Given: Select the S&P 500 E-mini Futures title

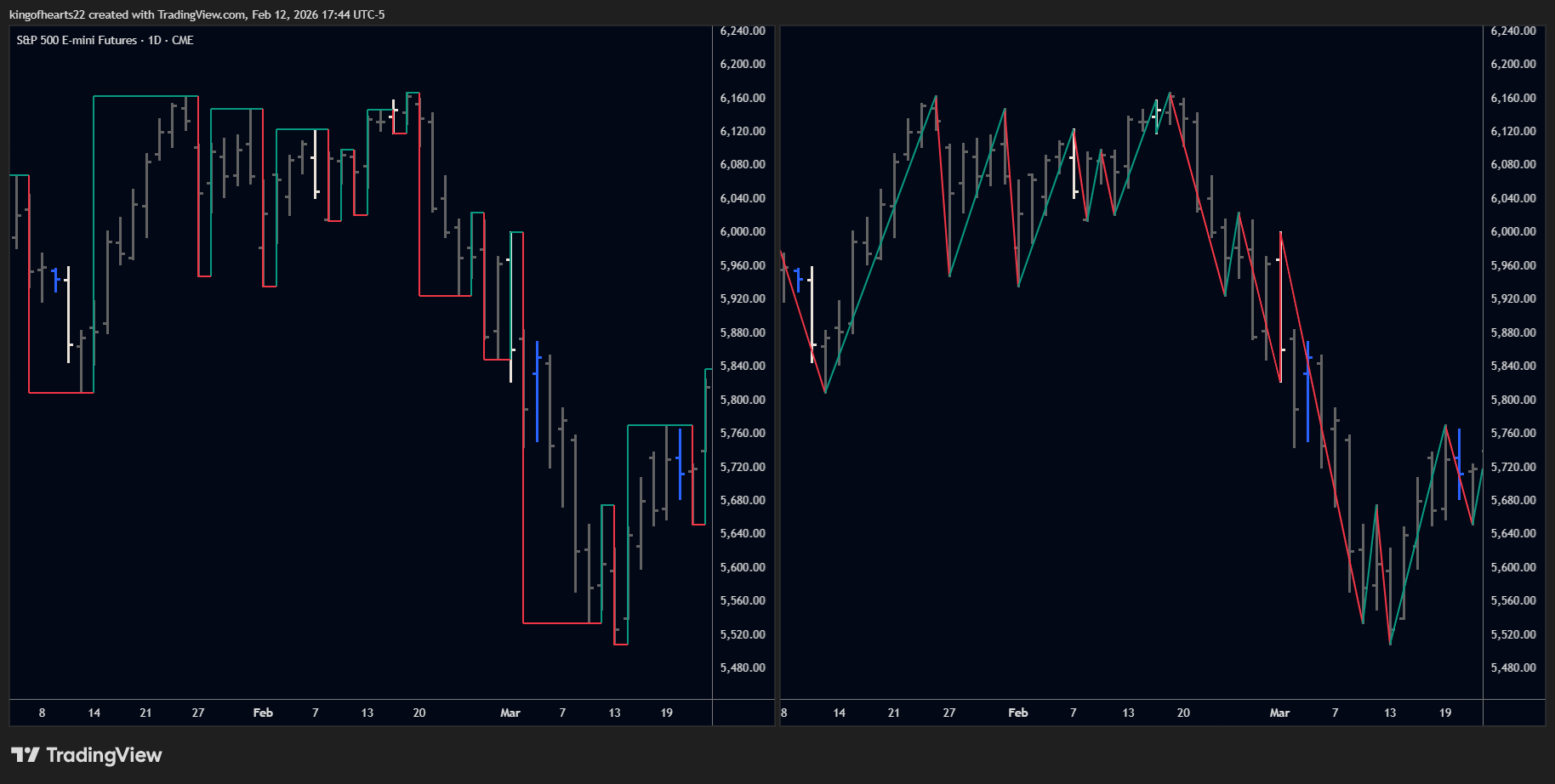Looking at the screenshot, I should [x=77, y=40].
